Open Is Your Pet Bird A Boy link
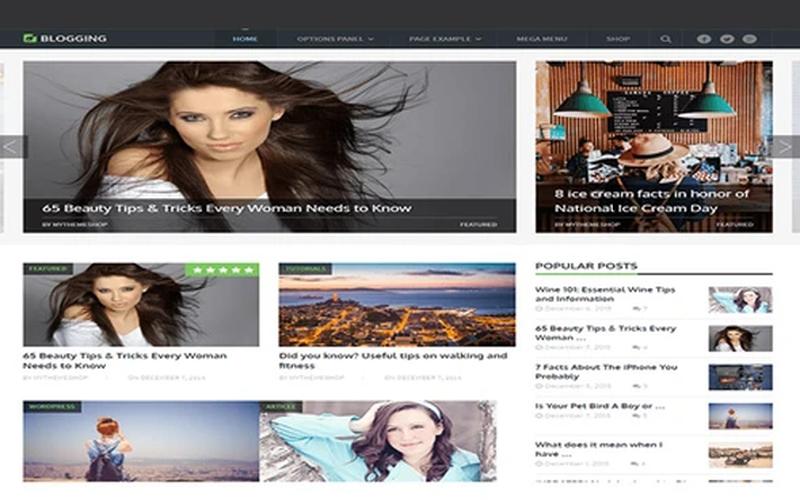Image resolution: width=800 pixels, height=500 pixels. tap(600, 406)
